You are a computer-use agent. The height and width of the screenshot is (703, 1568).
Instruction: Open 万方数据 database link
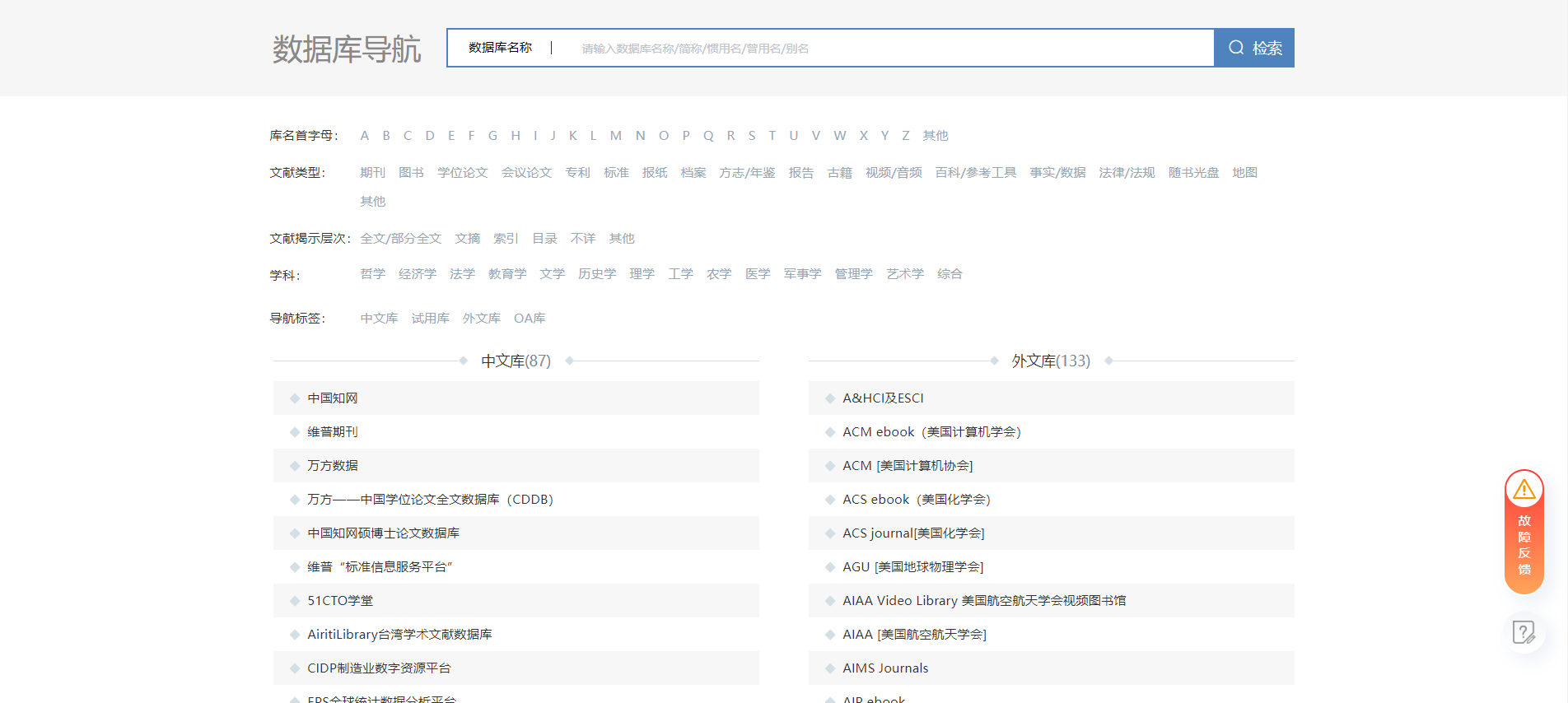click(x=333, y=466)
